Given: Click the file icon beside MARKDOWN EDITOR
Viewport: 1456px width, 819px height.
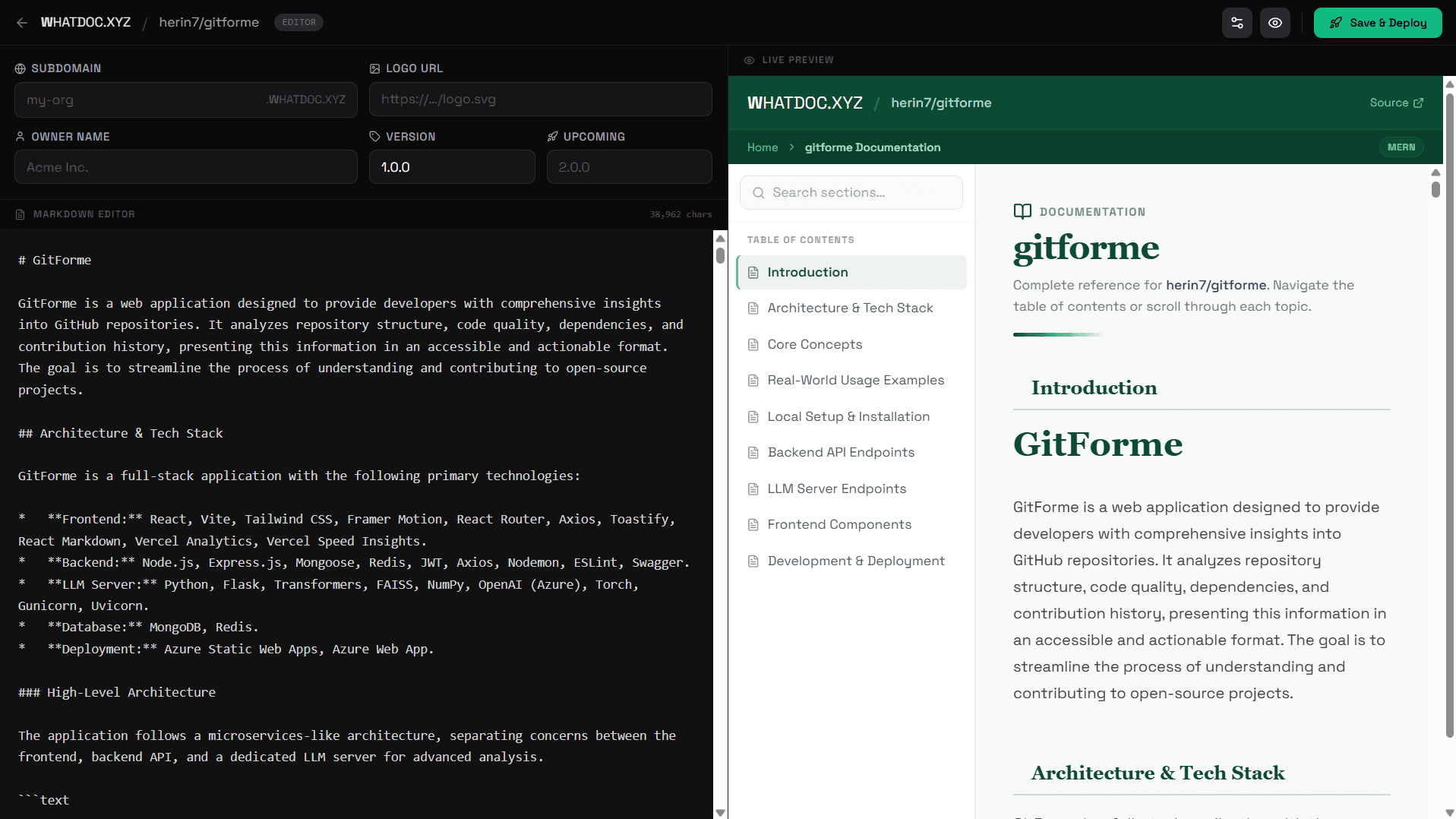Looking at the screenshot, I should pos(19,214).
